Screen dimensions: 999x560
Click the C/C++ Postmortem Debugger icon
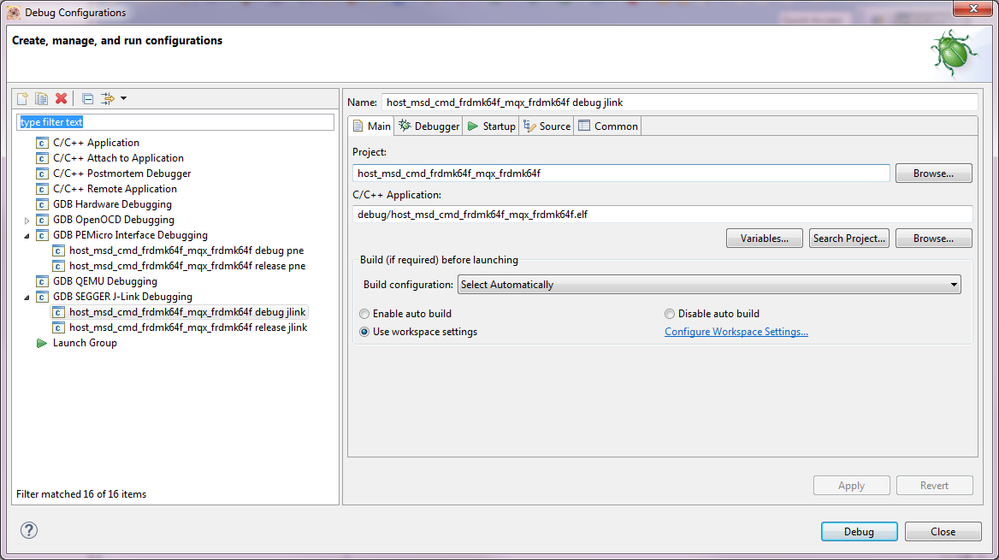42,173
